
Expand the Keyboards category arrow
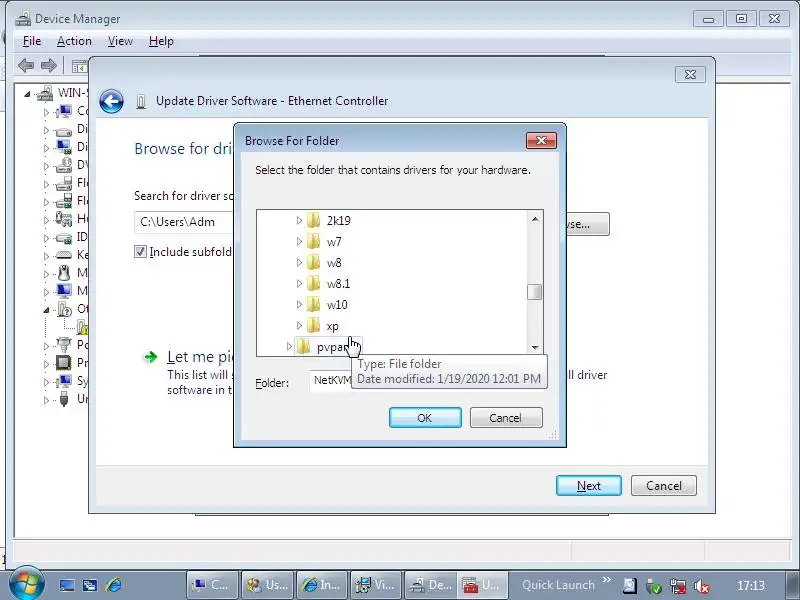(x=46, y=255)
